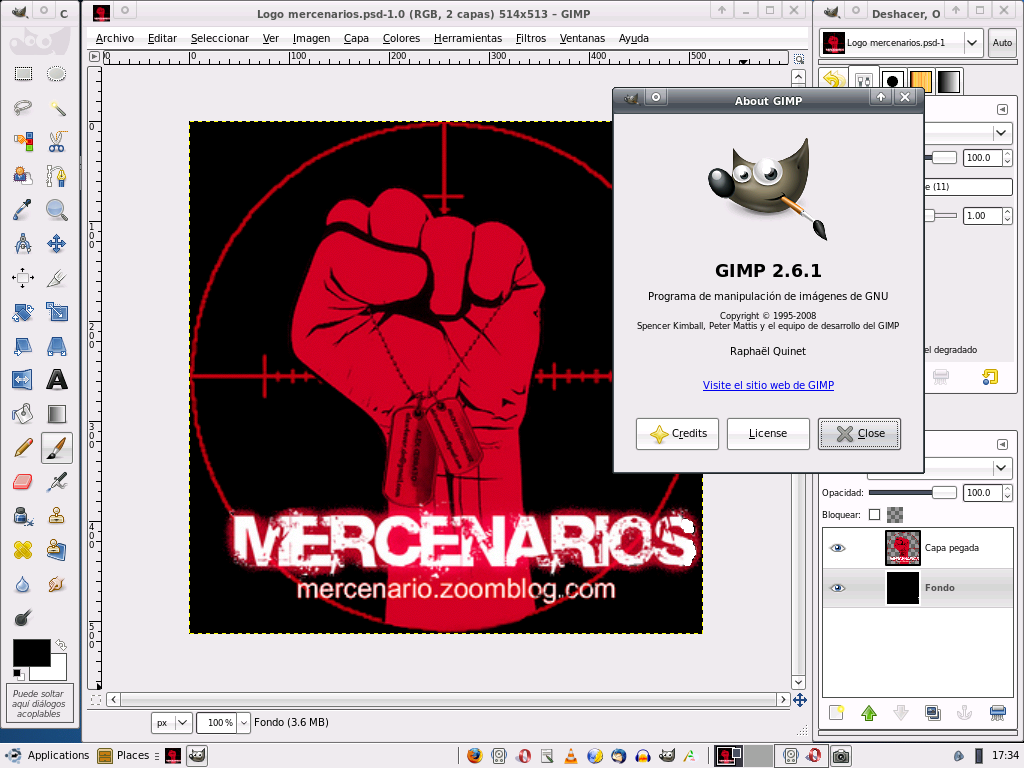
Task: Select the Airbrush tool
Action: pyautogui.click(x=57, y=482)
